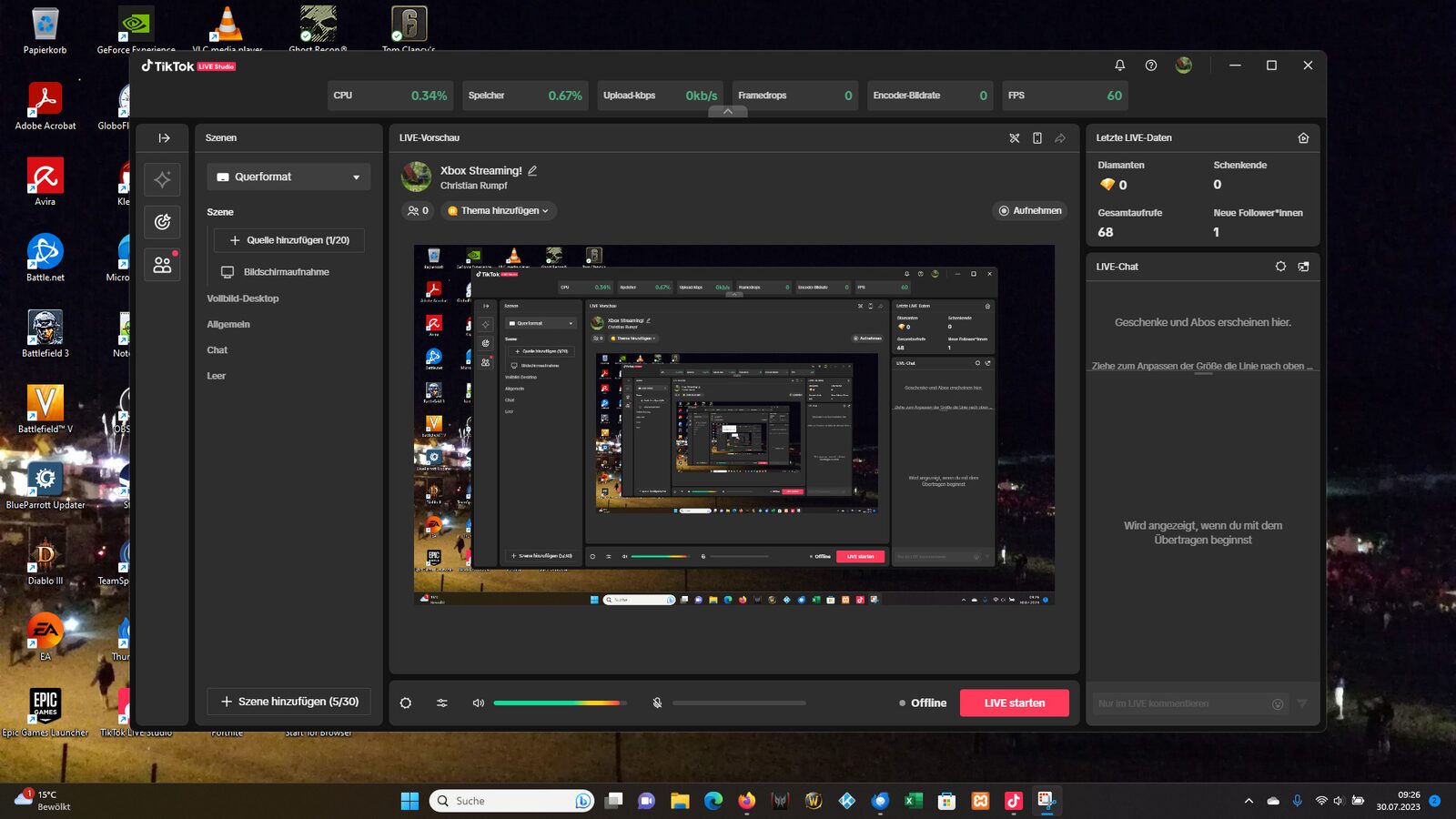Screen dimensions: 1456x819
Task: Mute the speaker audio in the bottom bar
Action: (477, 703)
